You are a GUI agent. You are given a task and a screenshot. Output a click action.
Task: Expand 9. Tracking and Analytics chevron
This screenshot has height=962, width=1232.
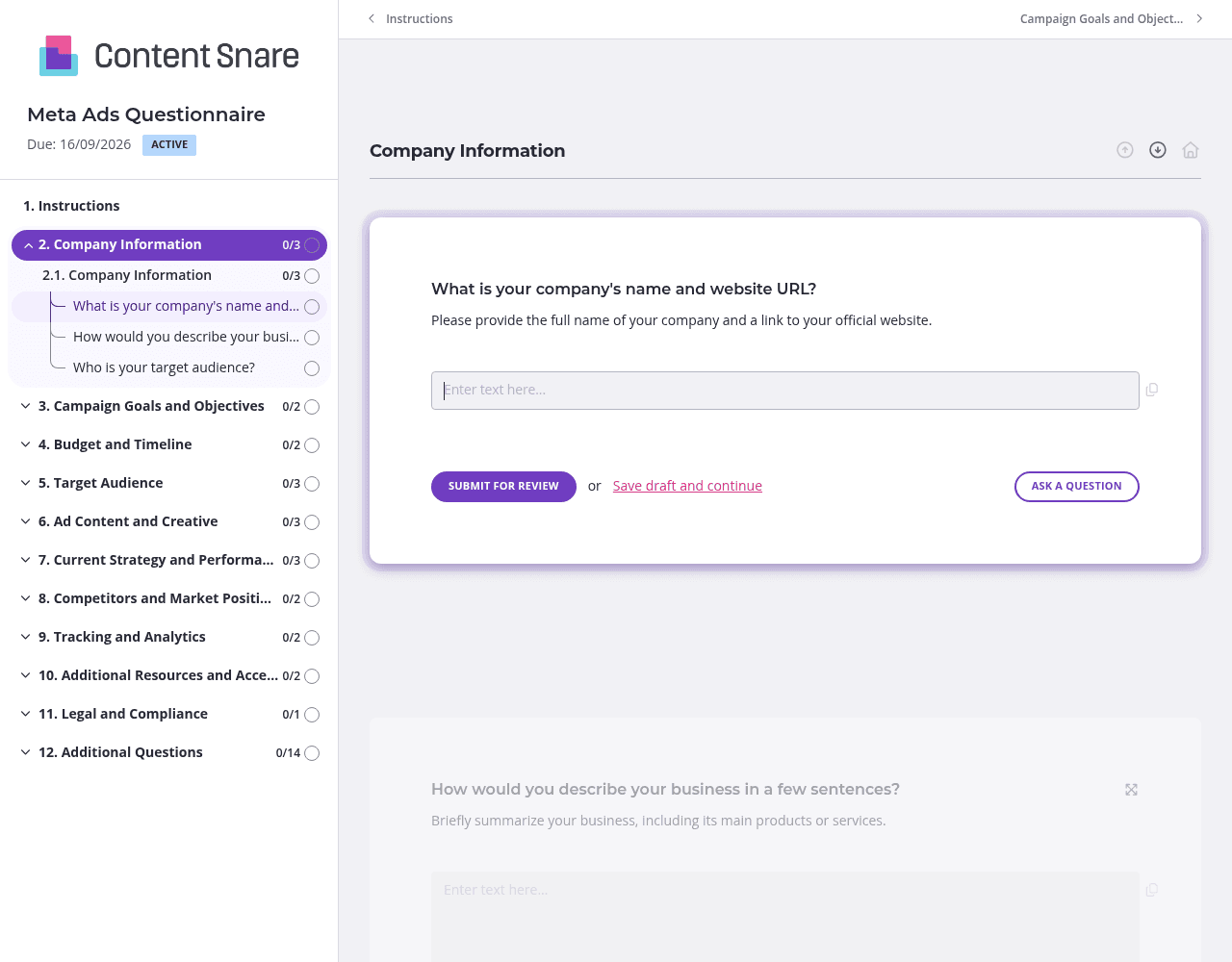tap(25, 637)
